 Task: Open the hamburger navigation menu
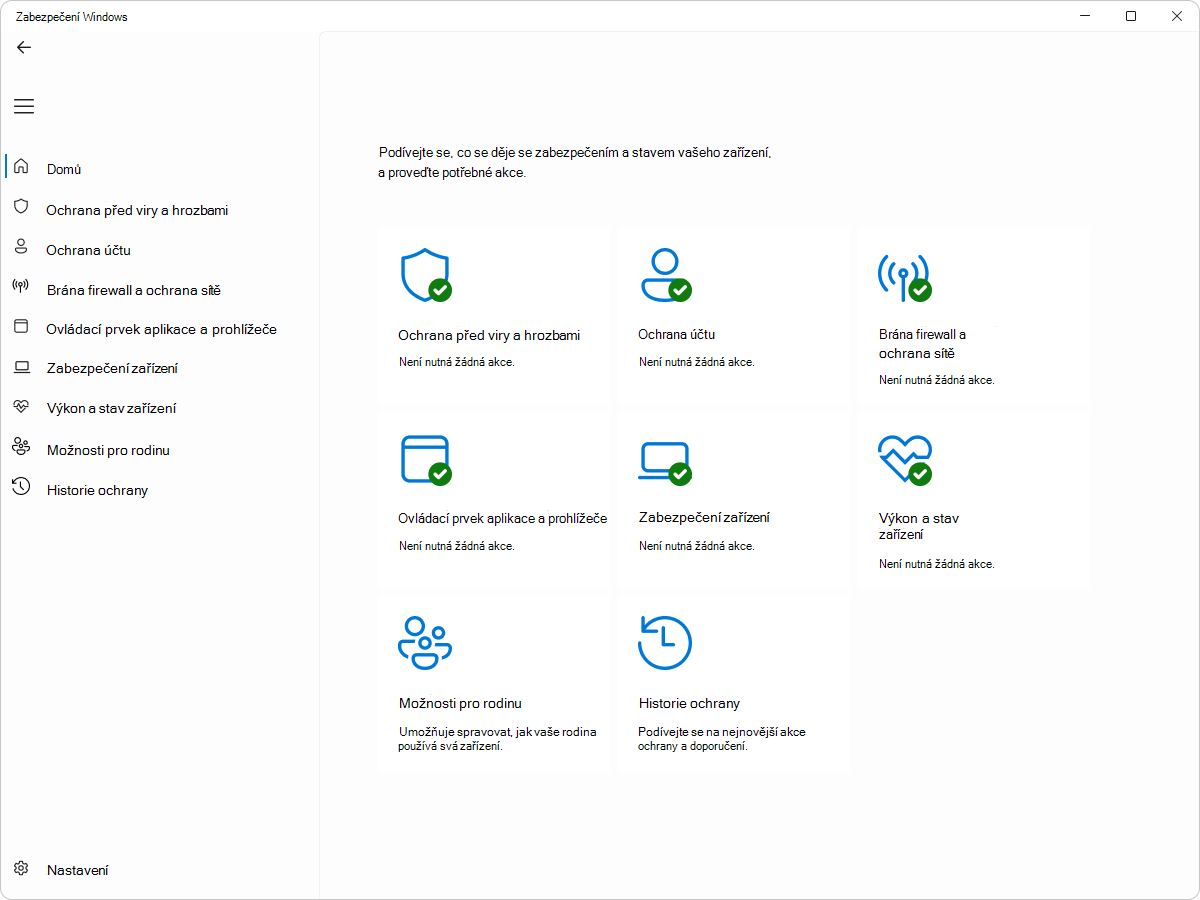pos(24,106)
